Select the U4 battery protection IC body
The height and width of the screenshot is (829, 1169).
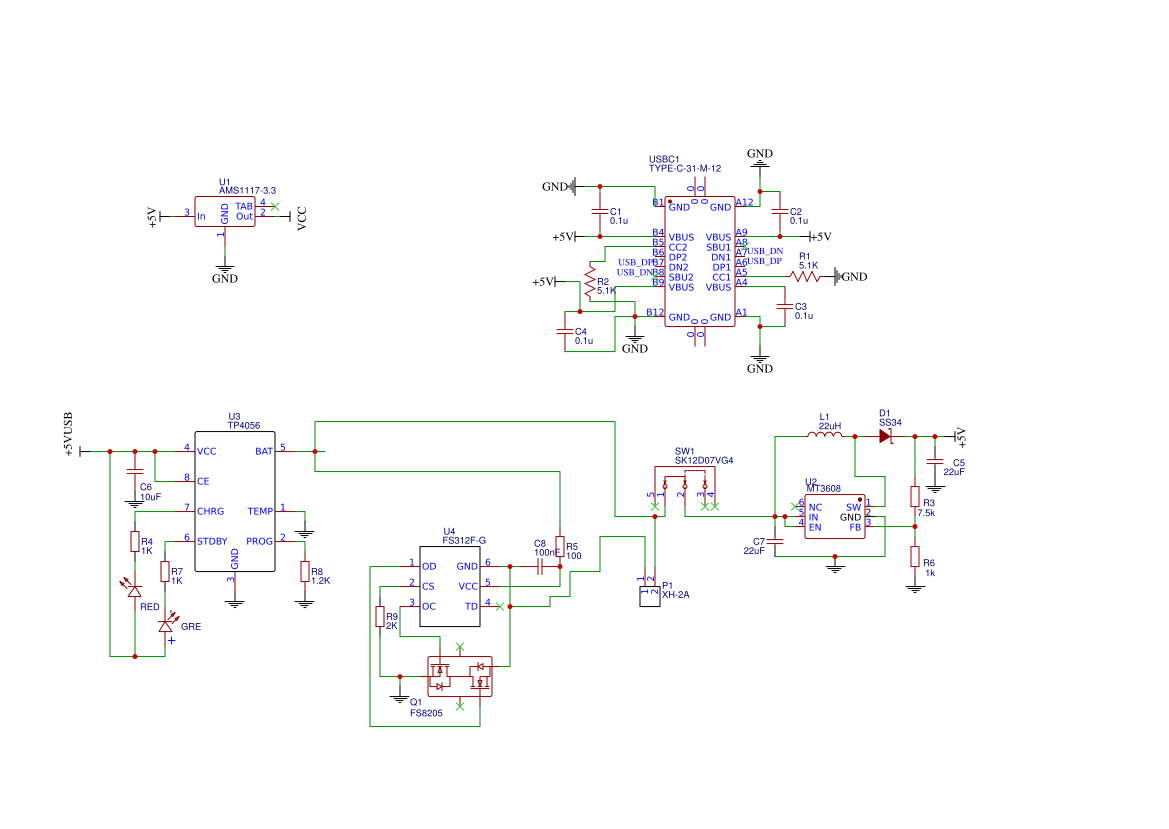[x=450, y=587]
